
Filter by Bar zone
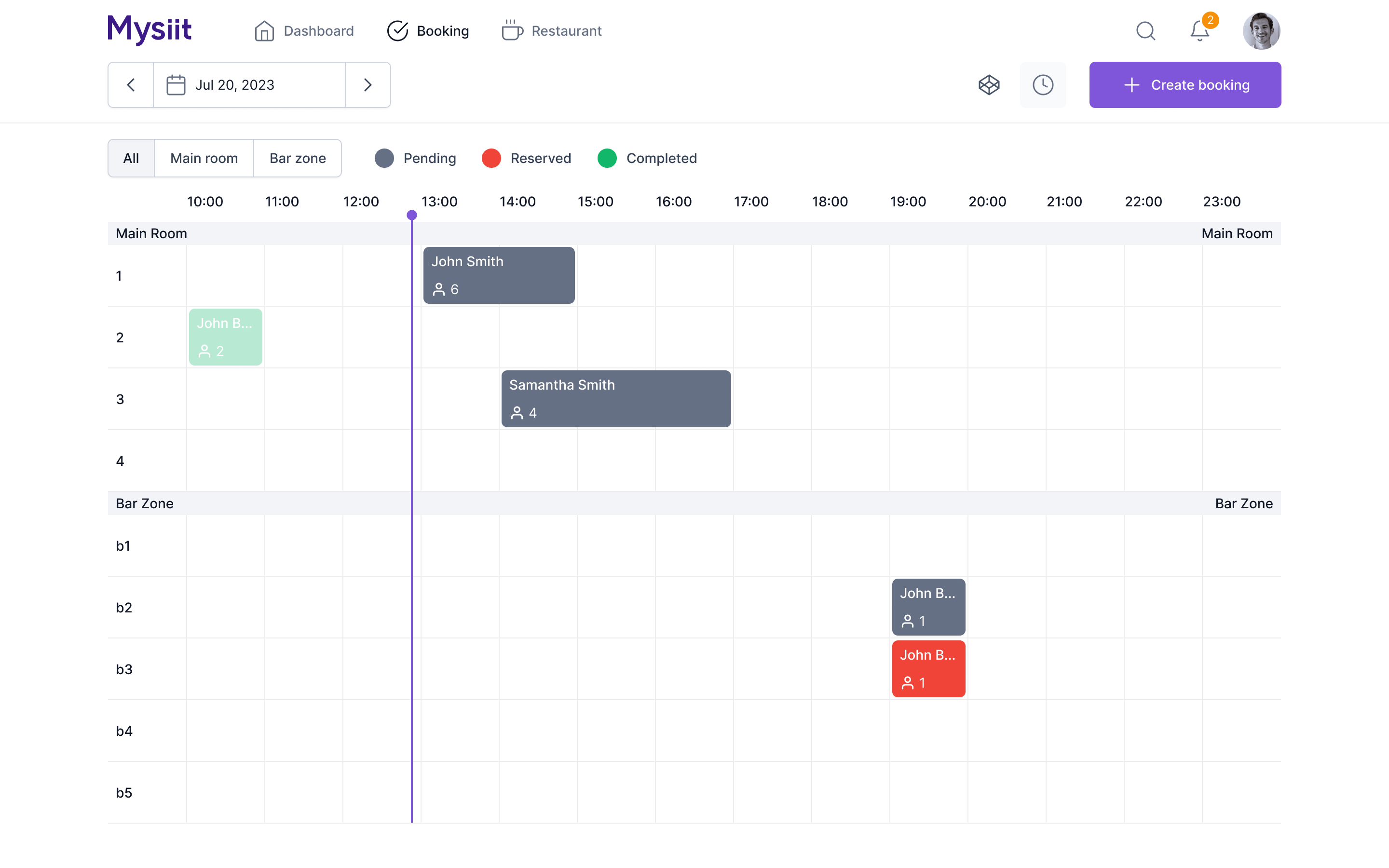[x=297, y=158]
